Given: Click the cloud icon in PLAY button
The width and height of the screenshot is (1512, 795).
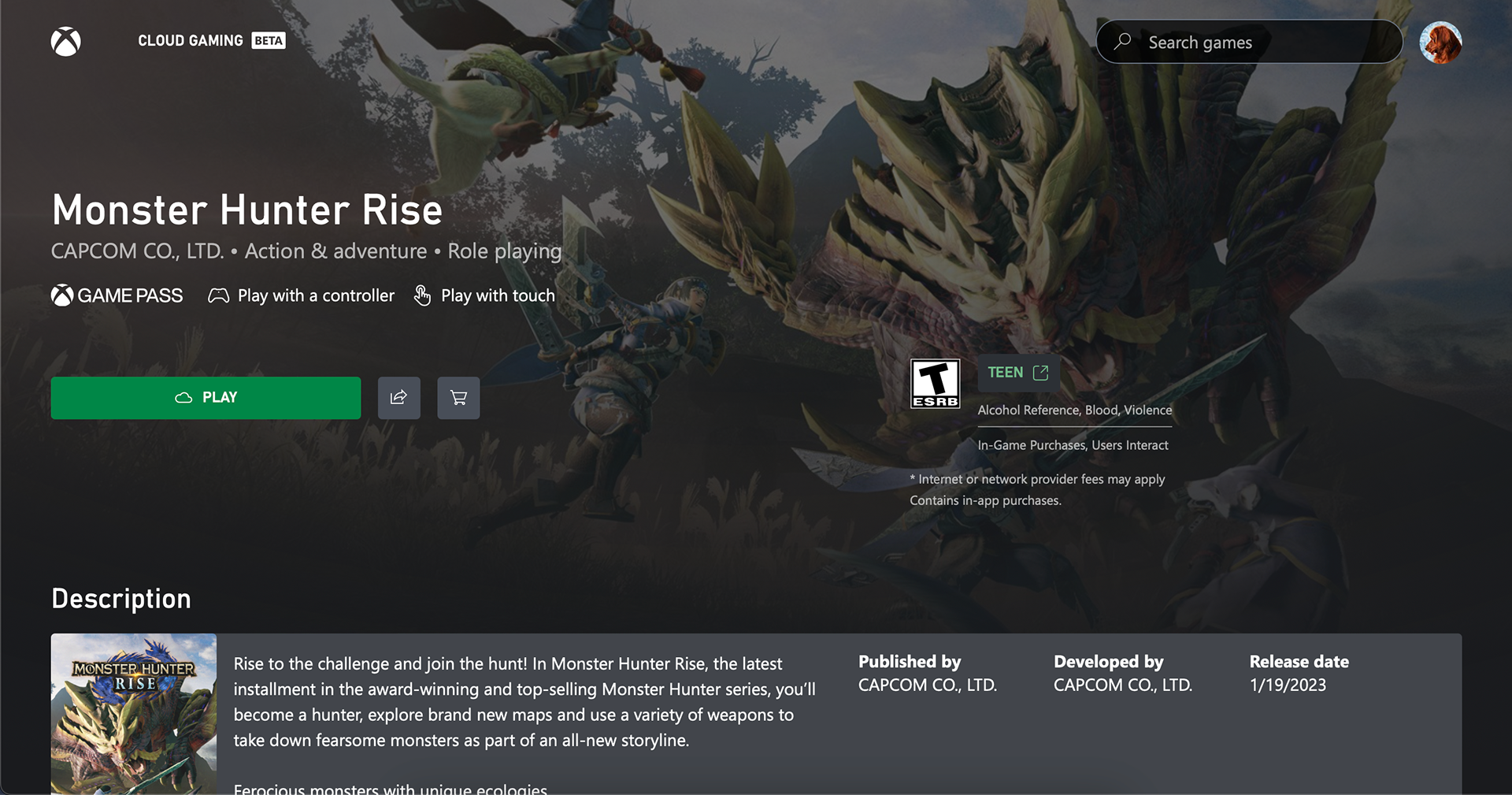Looking at the screenshot, I should (x=183, y=398).
